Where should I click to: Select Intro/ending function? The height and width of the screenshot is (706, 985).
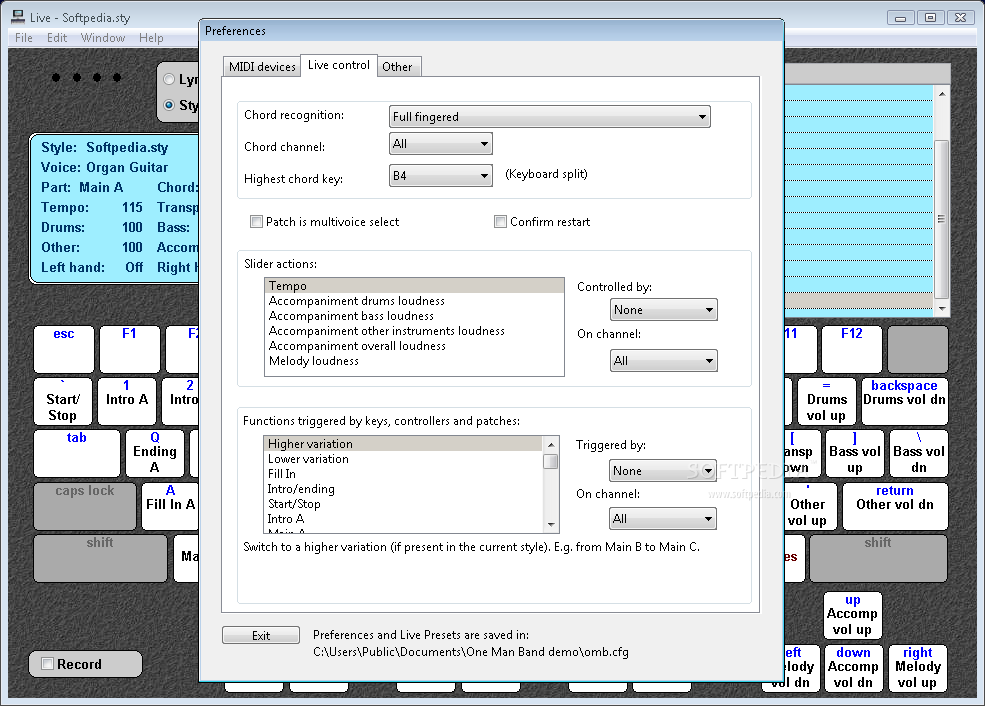coord(403,489)
